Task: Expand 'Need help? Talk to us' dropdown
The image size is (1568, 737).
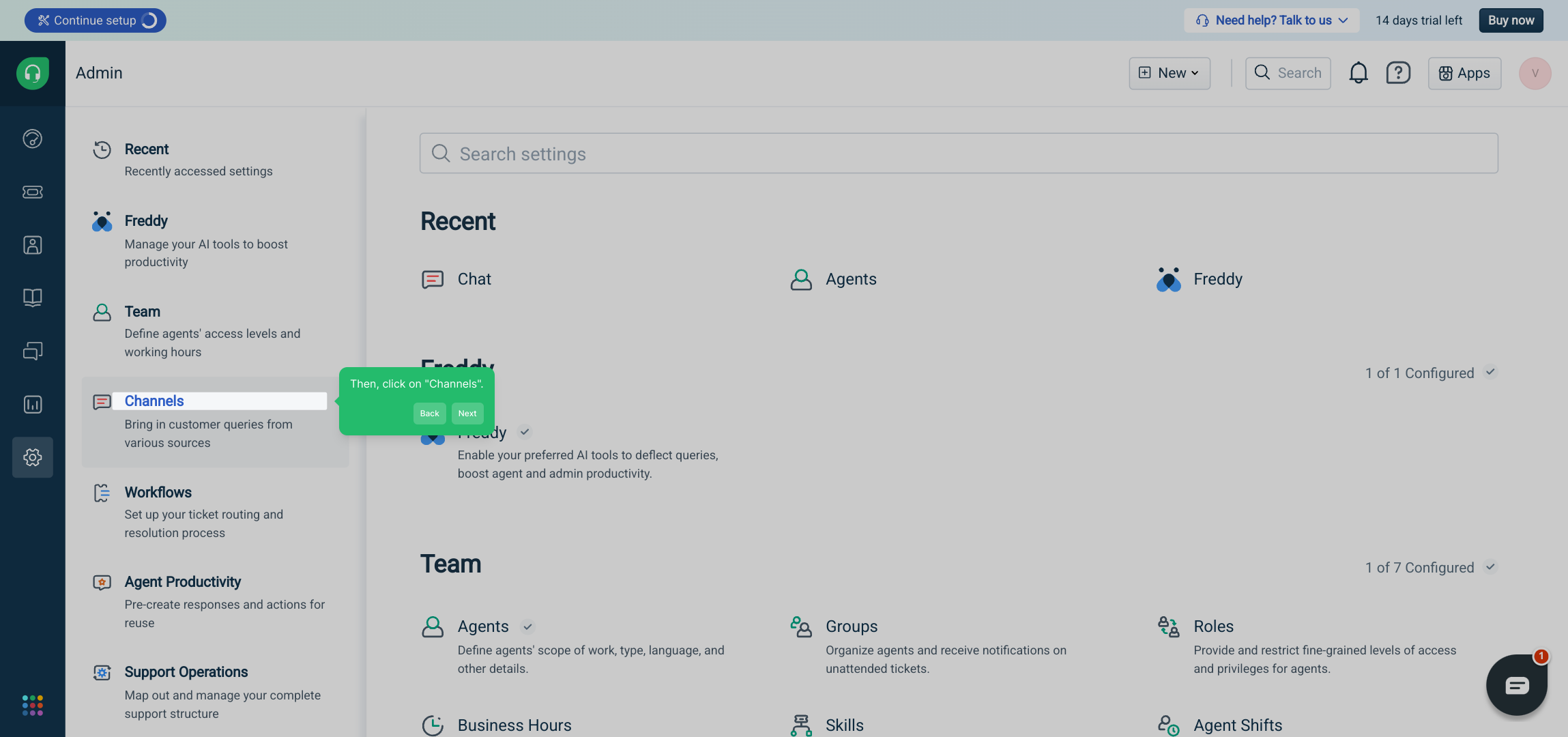Action: pos(1272,20)
